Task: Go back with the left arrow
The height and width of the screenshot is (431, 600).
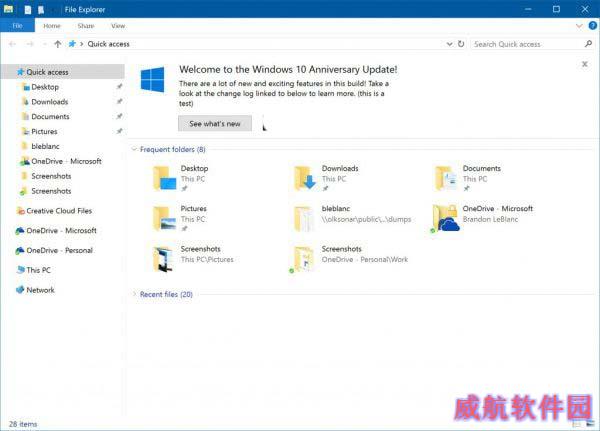Action: point(12,44)
